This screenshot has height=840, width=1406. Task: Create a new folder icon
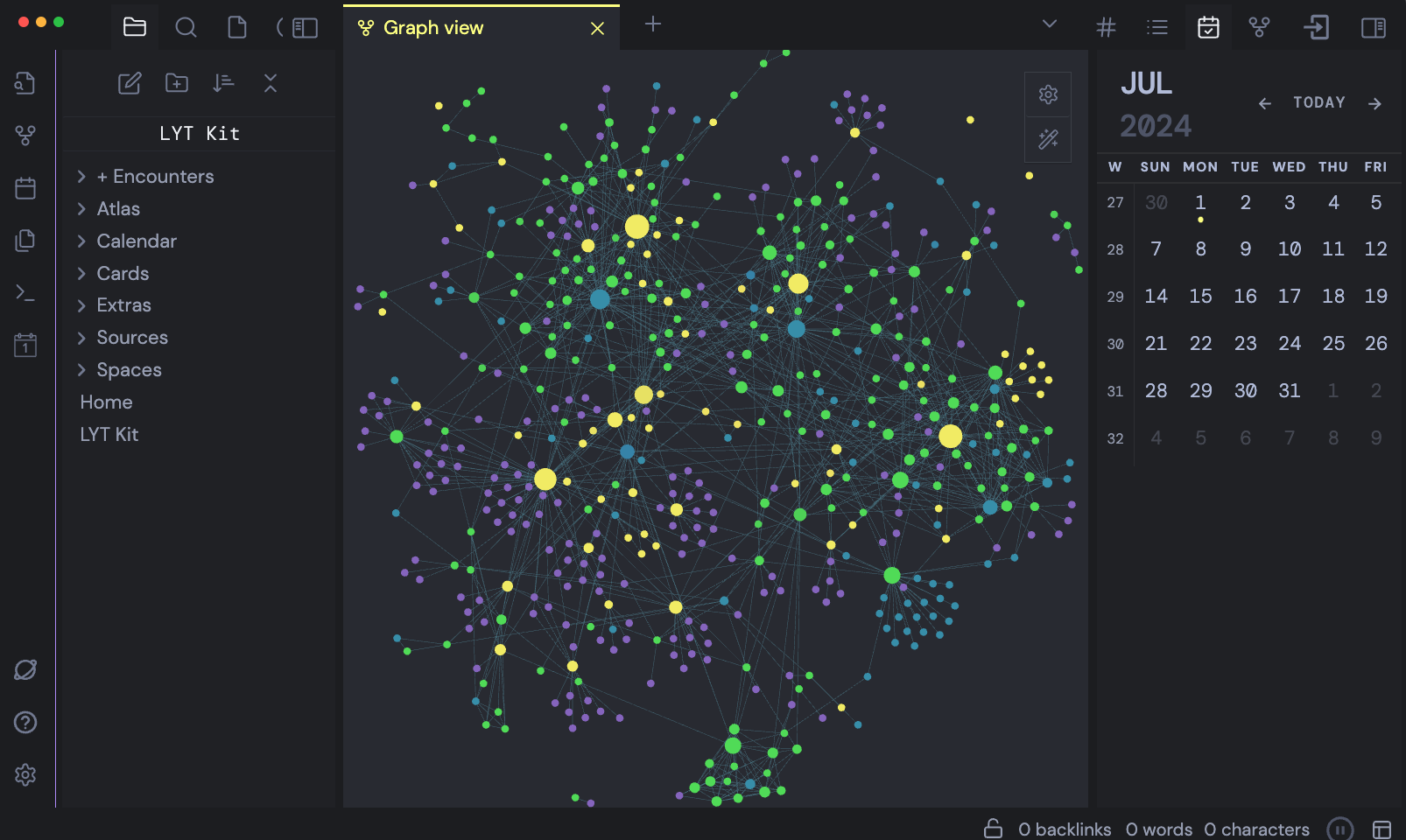click(x=177, y=83)
